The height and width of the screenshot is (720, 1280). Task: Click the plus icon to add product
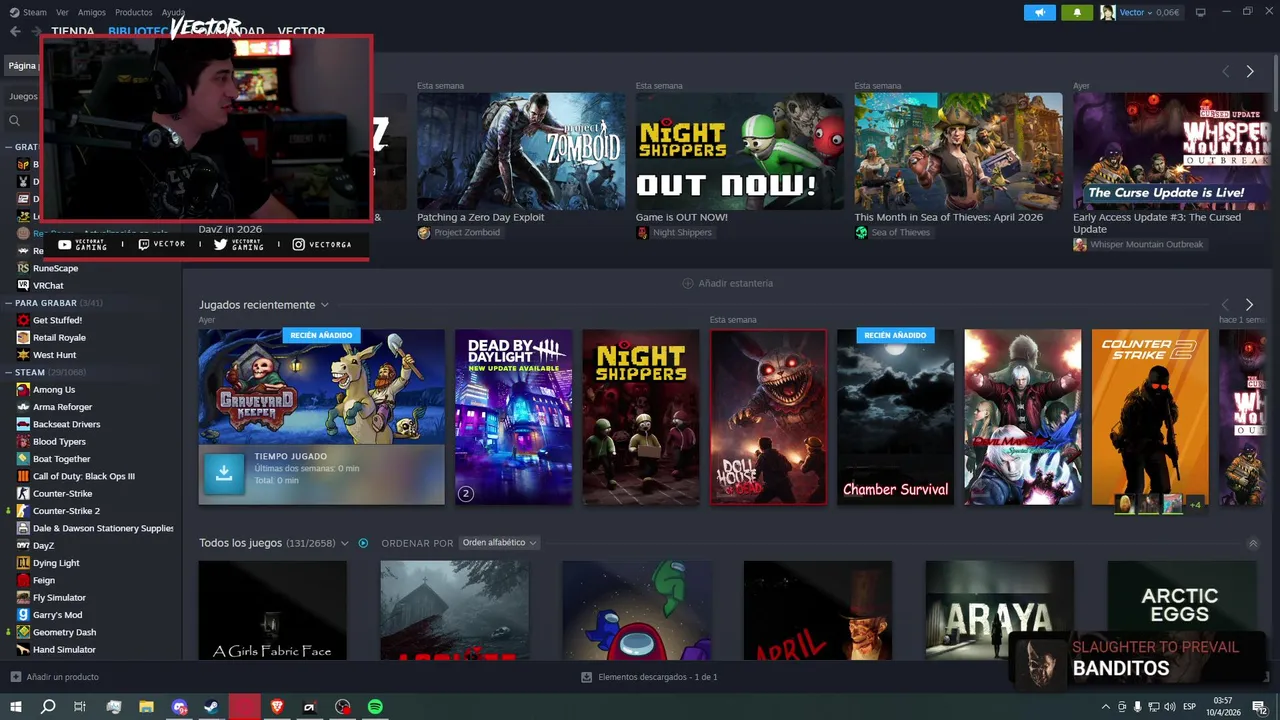pos(15,677)
